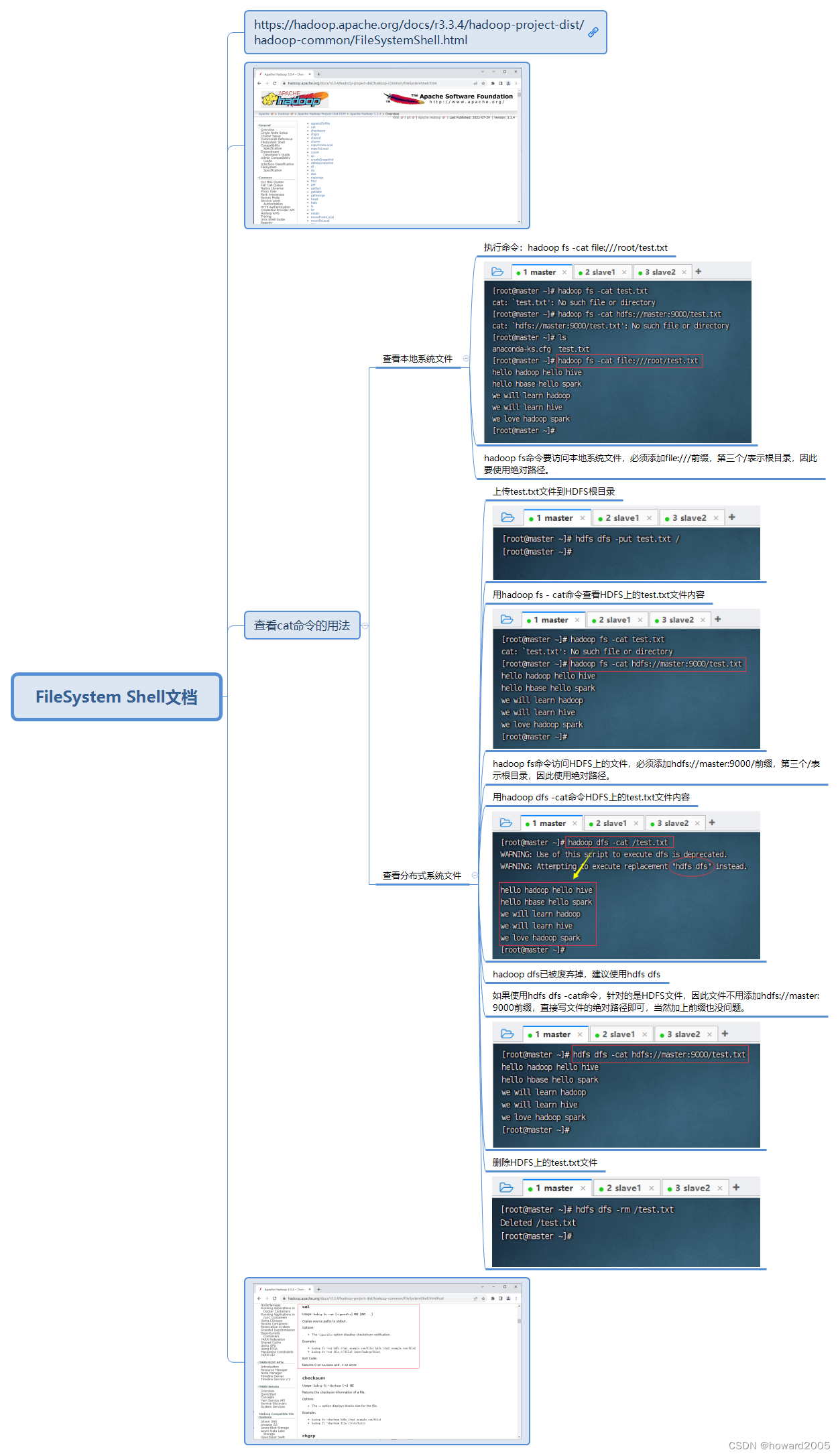
Task: Select the 查看本地系统文件 branch label
Action: tap(418, 359)
